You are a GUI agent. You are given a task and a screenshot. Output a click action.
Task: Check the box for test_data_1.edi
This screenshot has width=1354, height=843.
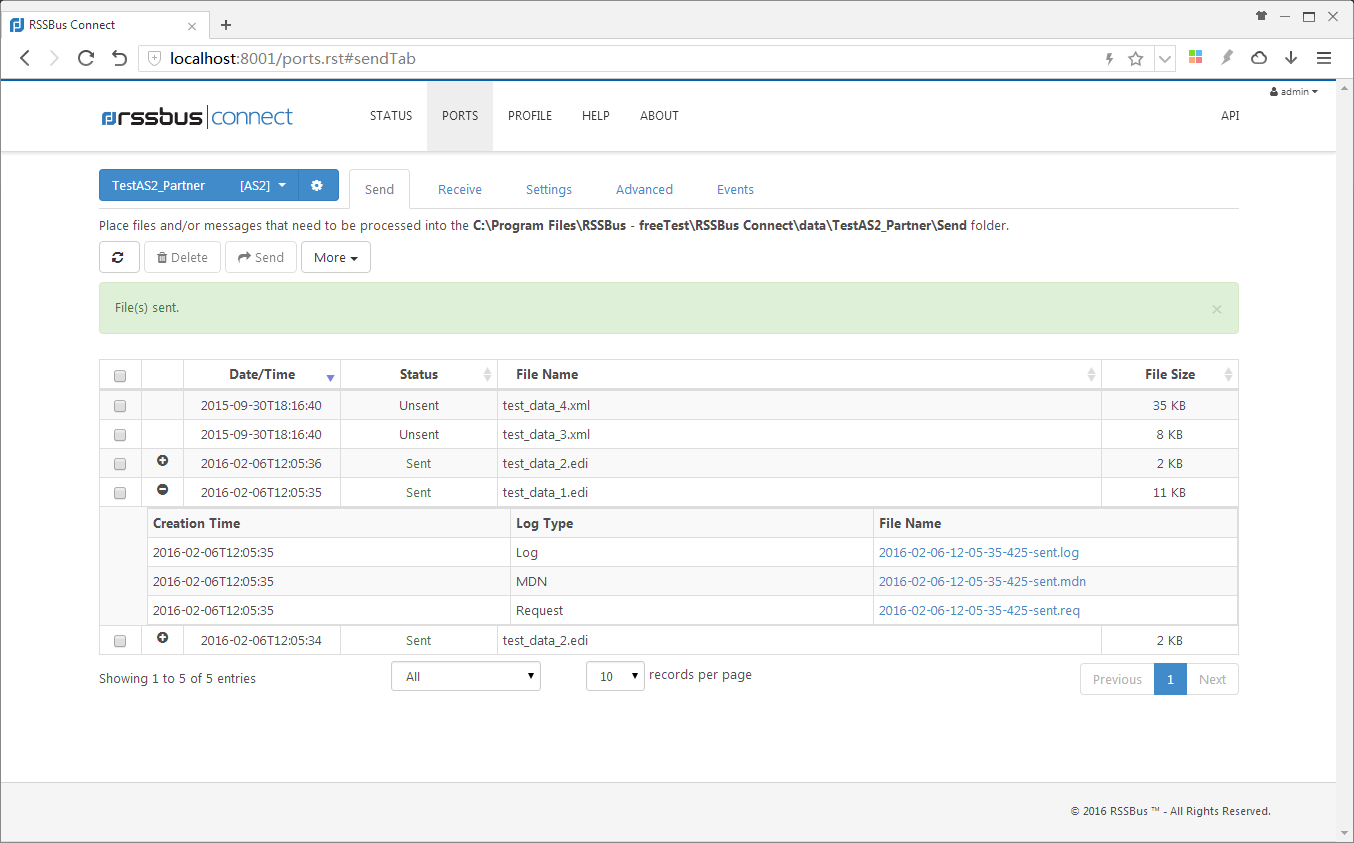pyautogui.click(x=120, y=493)
